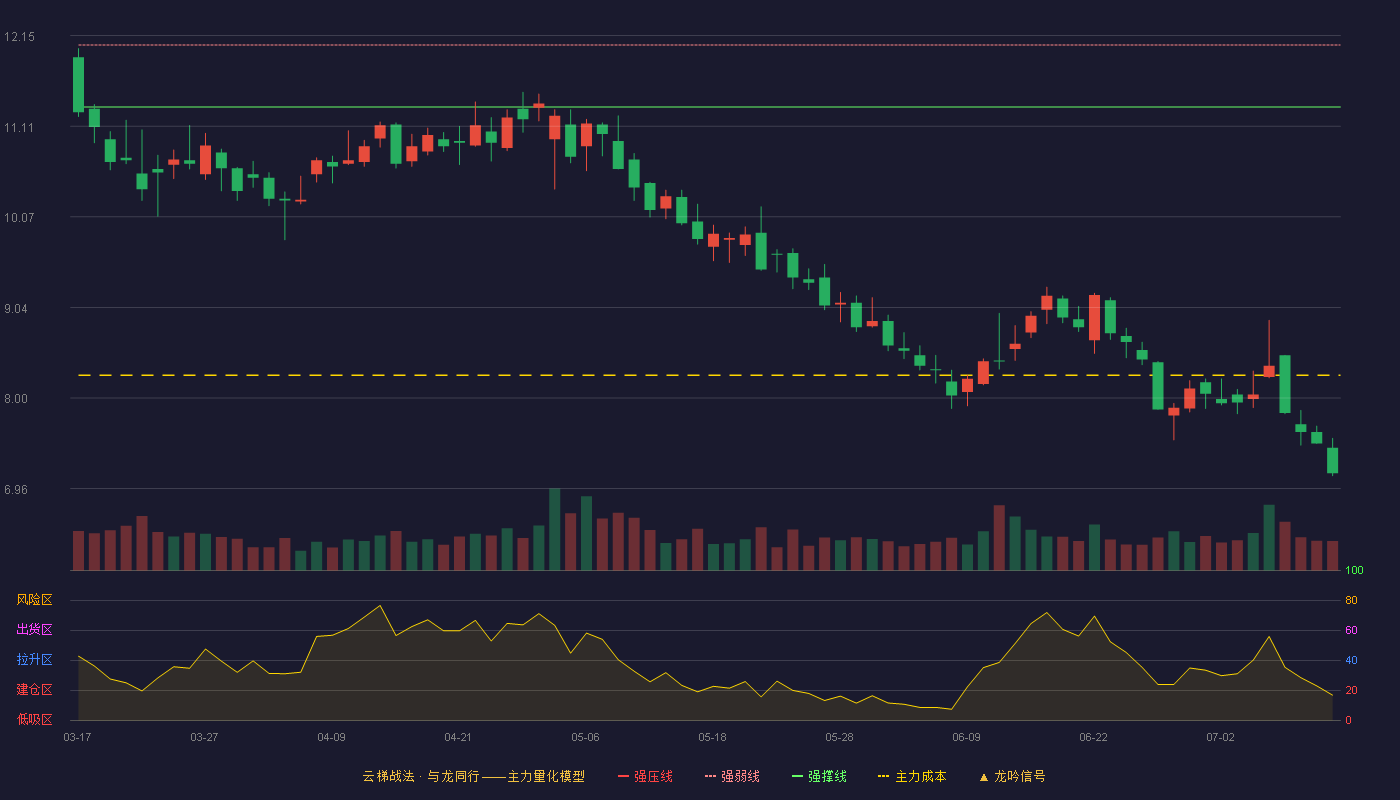This screenshot has height=800, width=1400.
Task: Toggle the 强撑线 legend entry
Action: [x=819, y=776]
